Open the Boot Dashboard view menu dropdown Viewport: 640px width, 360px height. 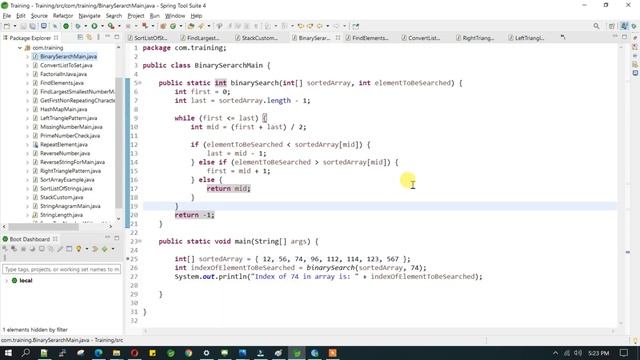coord(113,249)
